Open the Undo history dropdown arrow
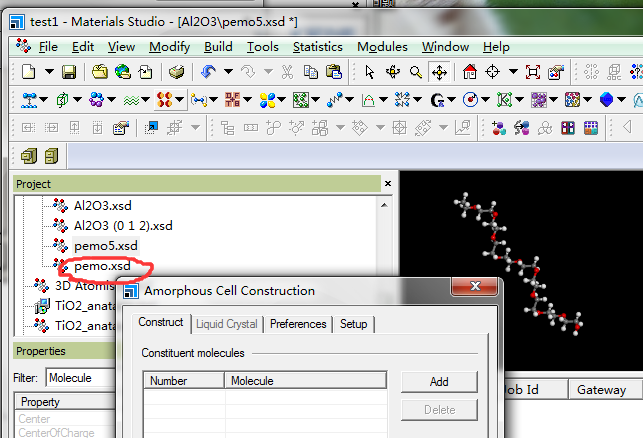Image resolution: width=643 pixels, height=438 pixels. point(228,72)
